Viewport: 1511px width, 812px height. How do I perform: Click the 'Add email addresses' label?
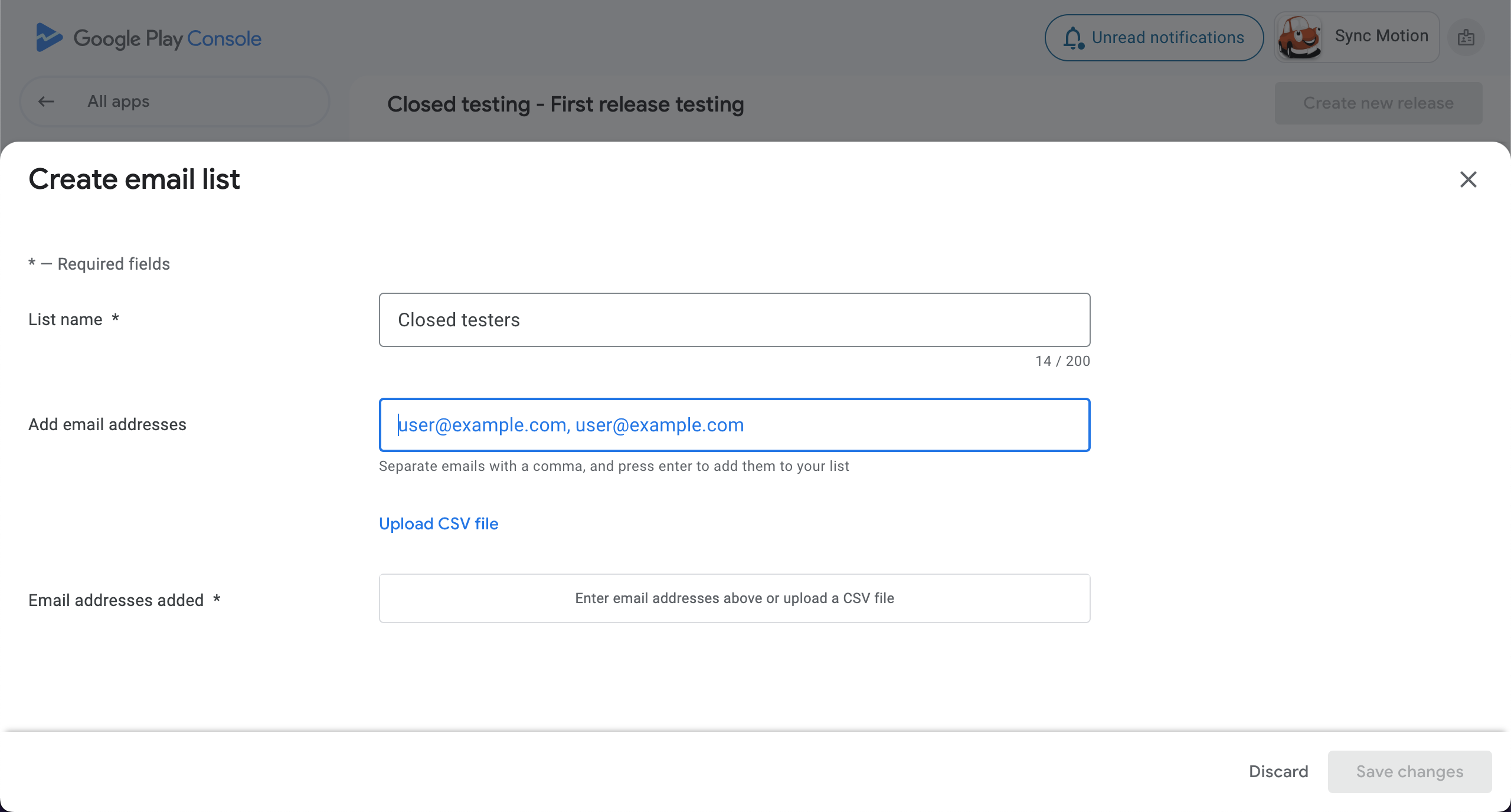tap(107, 424)
